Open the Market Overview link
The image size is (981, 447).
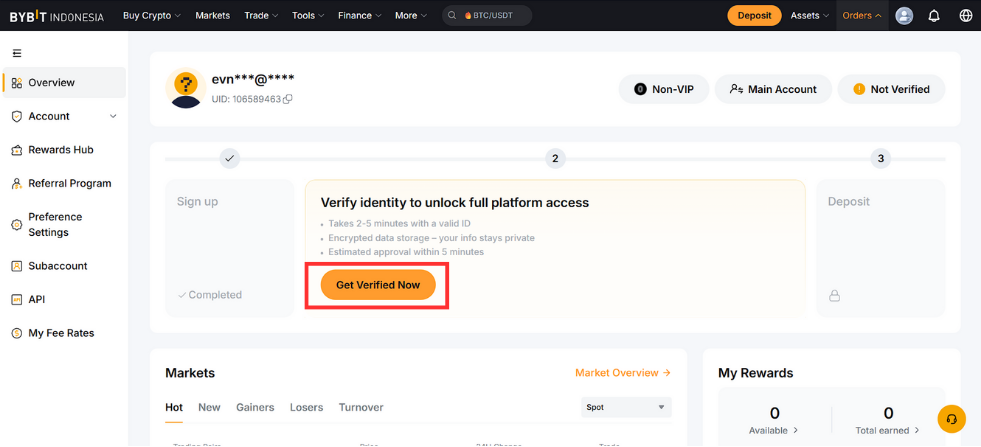623,373
